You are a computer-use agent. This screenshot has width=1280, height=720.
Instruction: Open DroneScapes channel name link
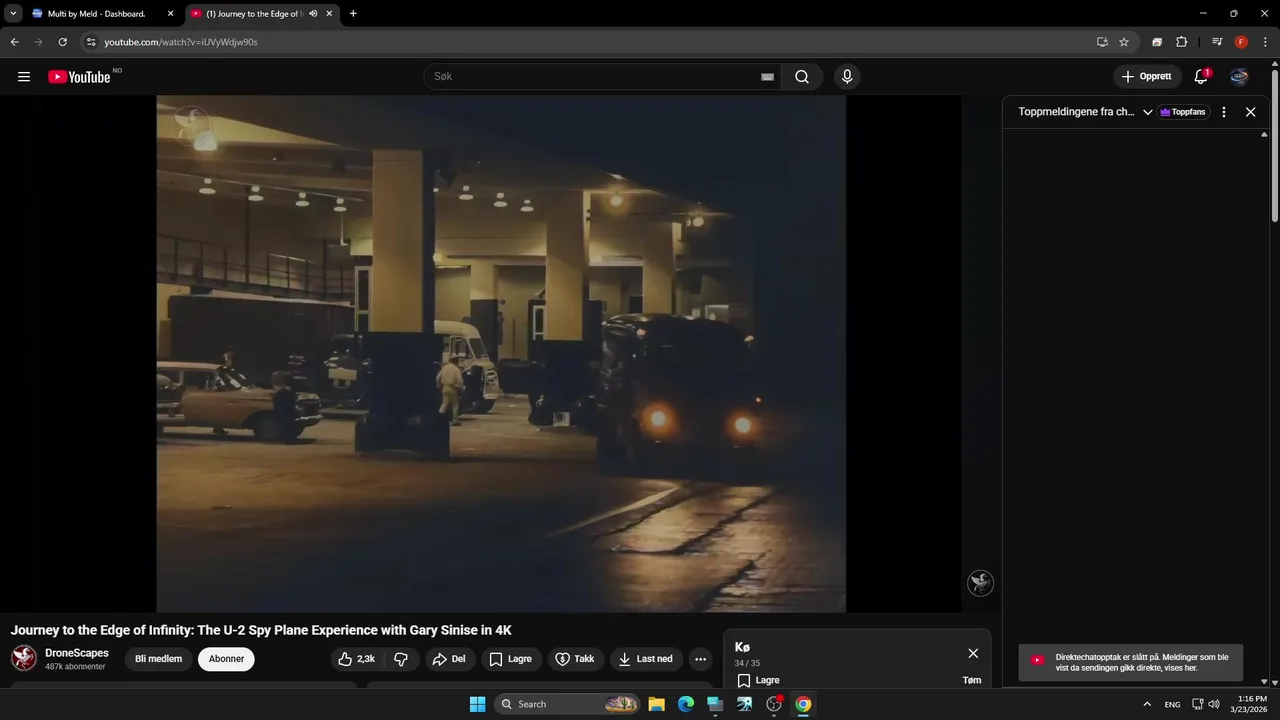pos(77,653)
